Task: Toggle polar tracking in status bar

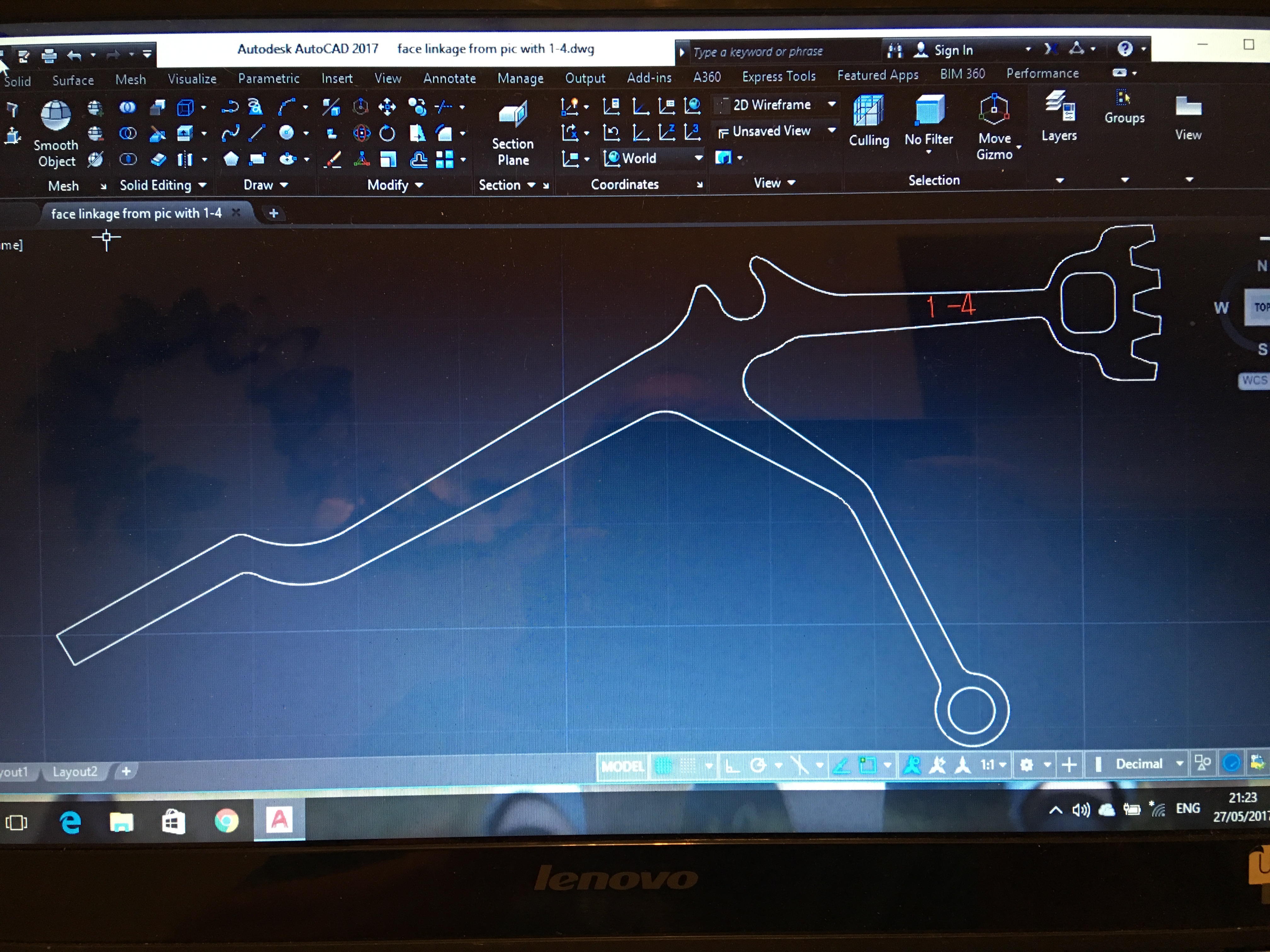Action: [x=758, y=765]
